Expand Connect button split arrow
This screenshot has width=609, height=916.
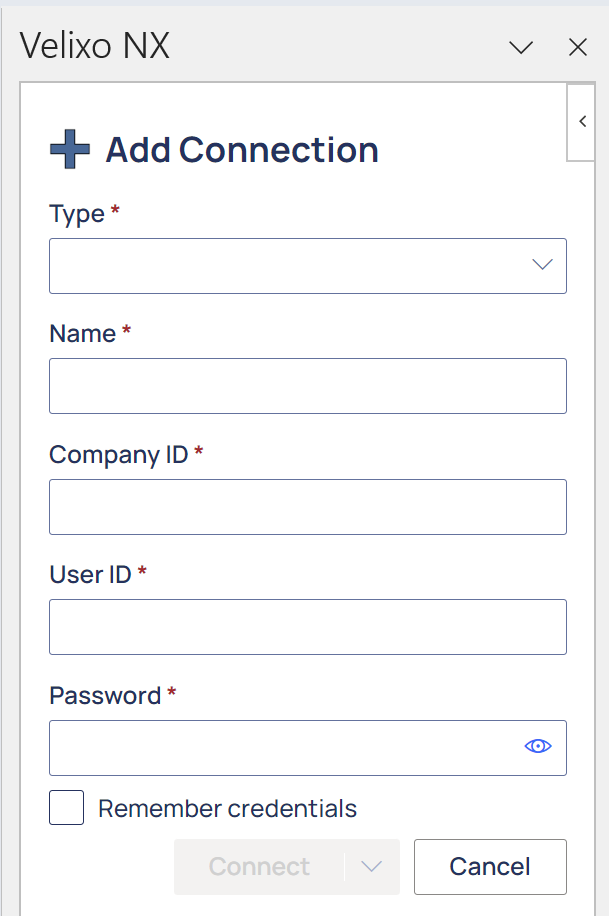click(x=372, y=866)
